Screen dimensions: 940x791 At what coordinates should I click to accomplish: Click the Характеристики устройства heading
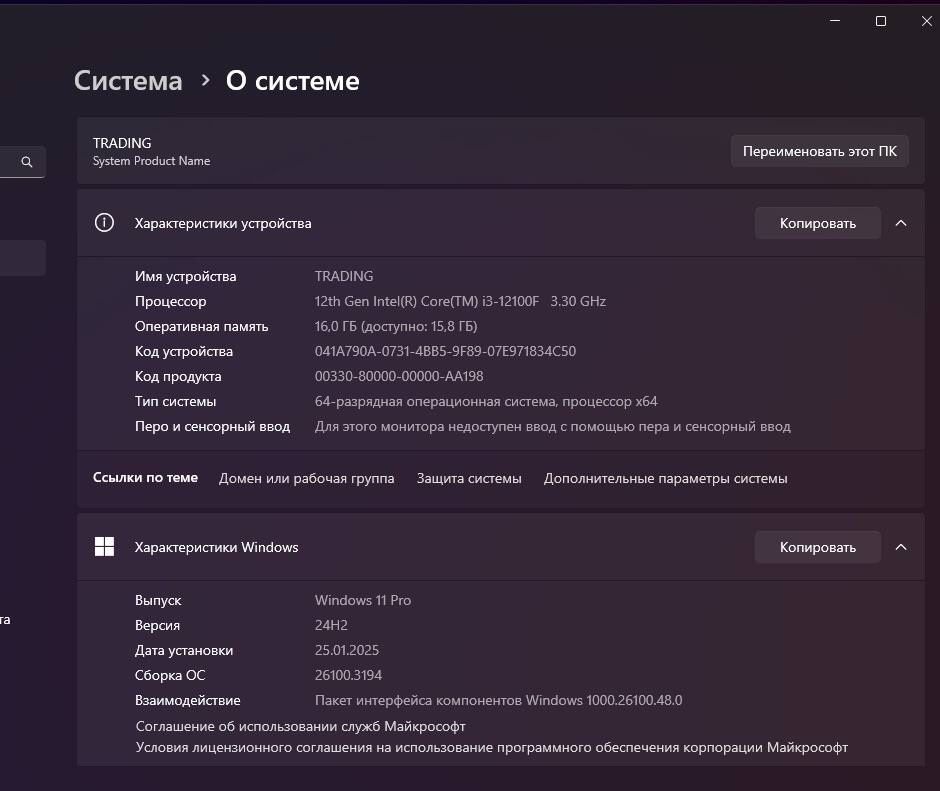click(223, 223)
